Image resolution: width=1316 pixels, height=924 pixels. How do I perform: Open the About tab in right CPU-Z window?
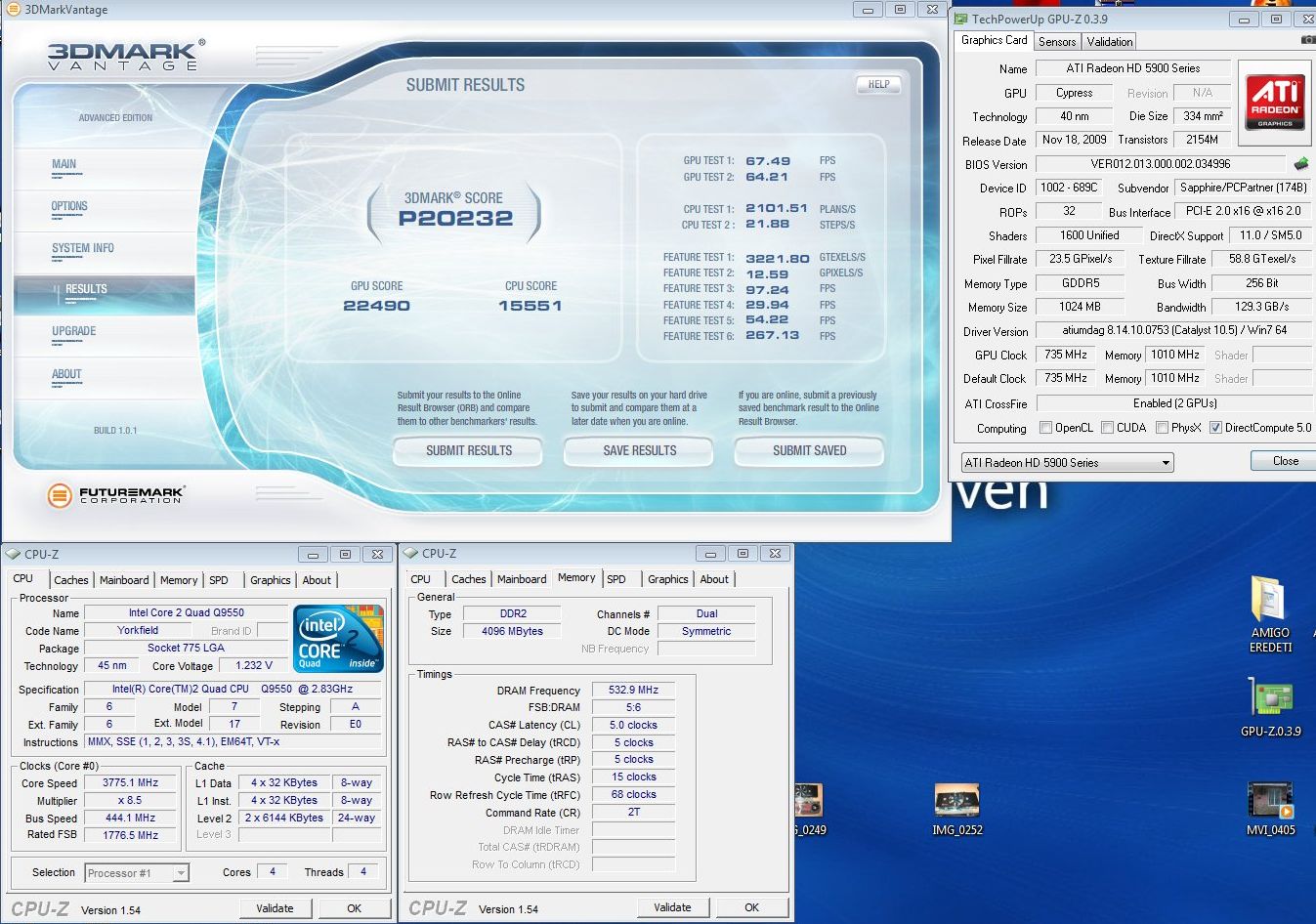714,579
